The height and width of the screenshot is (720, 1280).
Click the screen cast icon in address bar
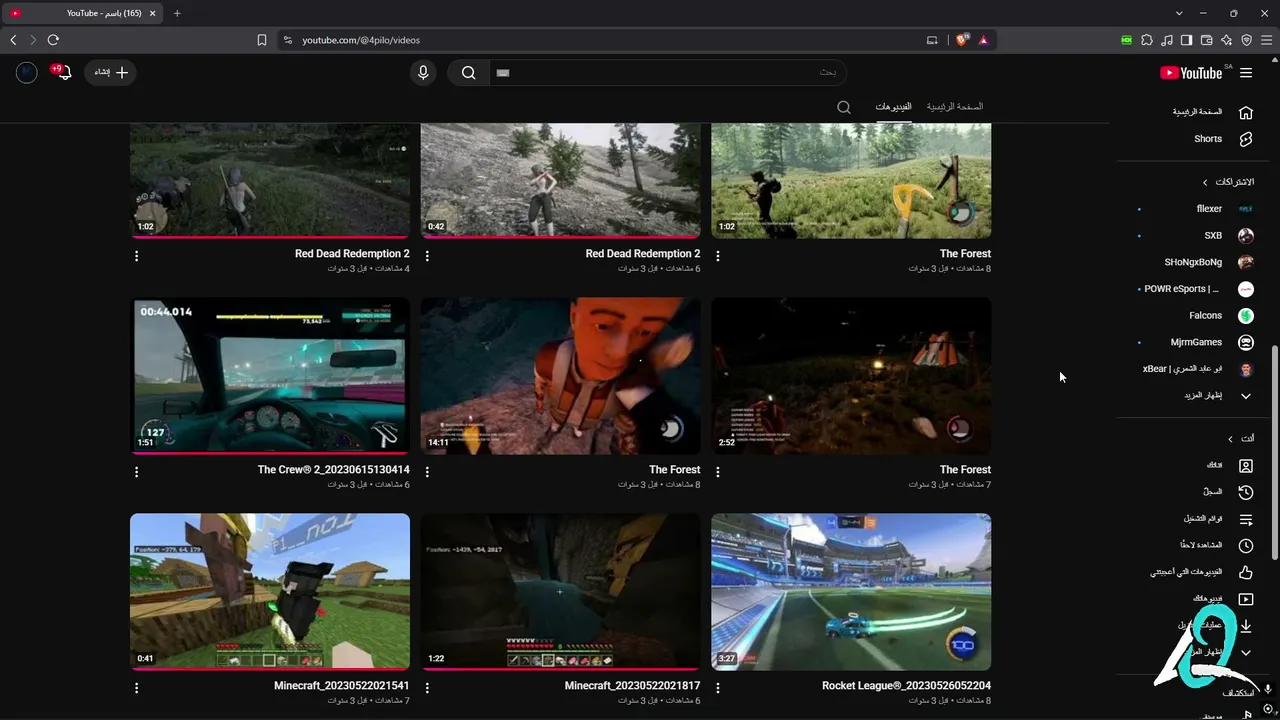[932, 40]
